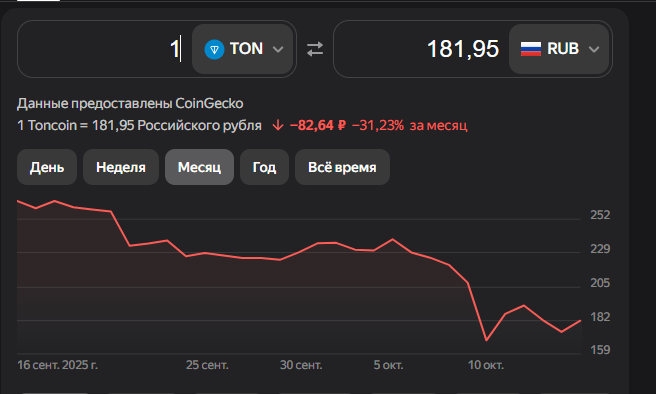656x394 pixels.
Task: Click the −82,64 ₽ change value
Action: [318, 125]
